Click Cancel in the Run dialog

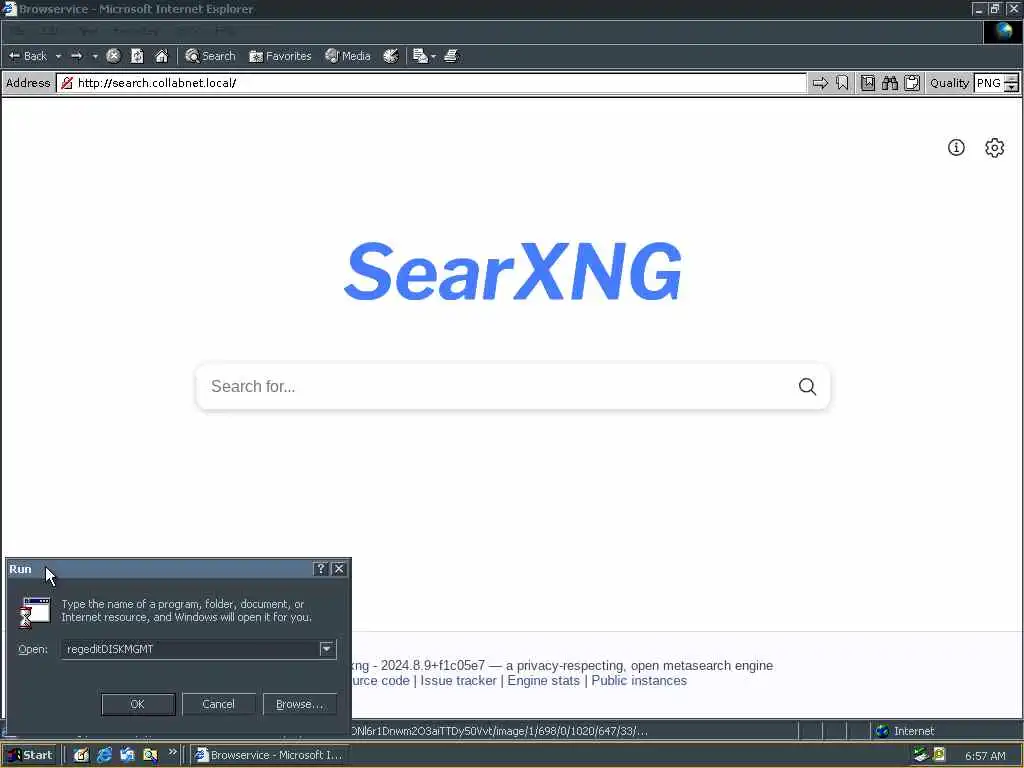(x=218, y=704)
